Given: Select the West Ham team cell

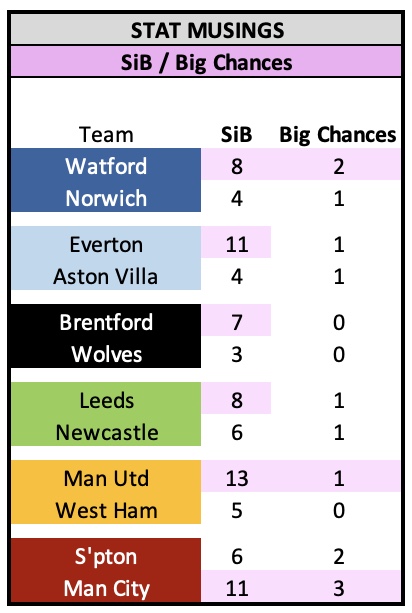Looking at the screenshot, I should 106,508.
